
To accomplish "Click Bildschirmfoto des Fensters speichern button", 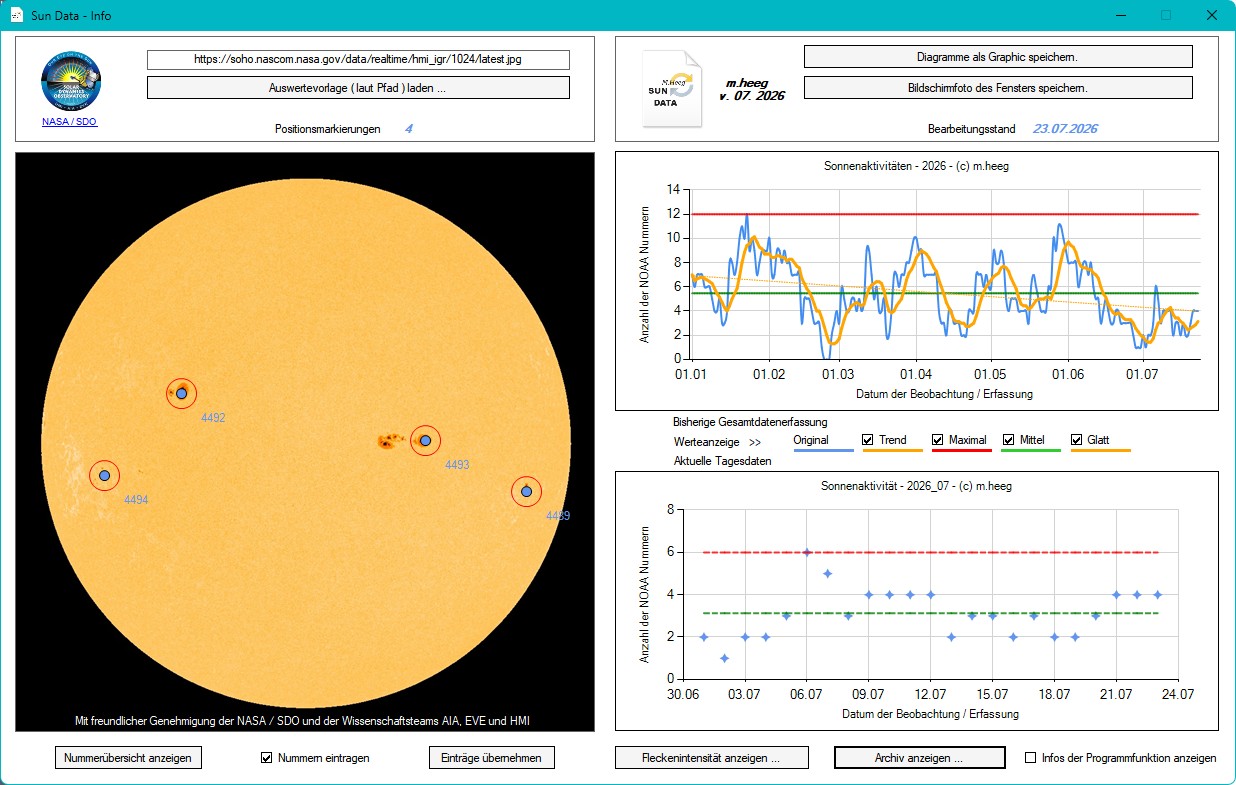I will pyautogui.click(x=998, y=88).
